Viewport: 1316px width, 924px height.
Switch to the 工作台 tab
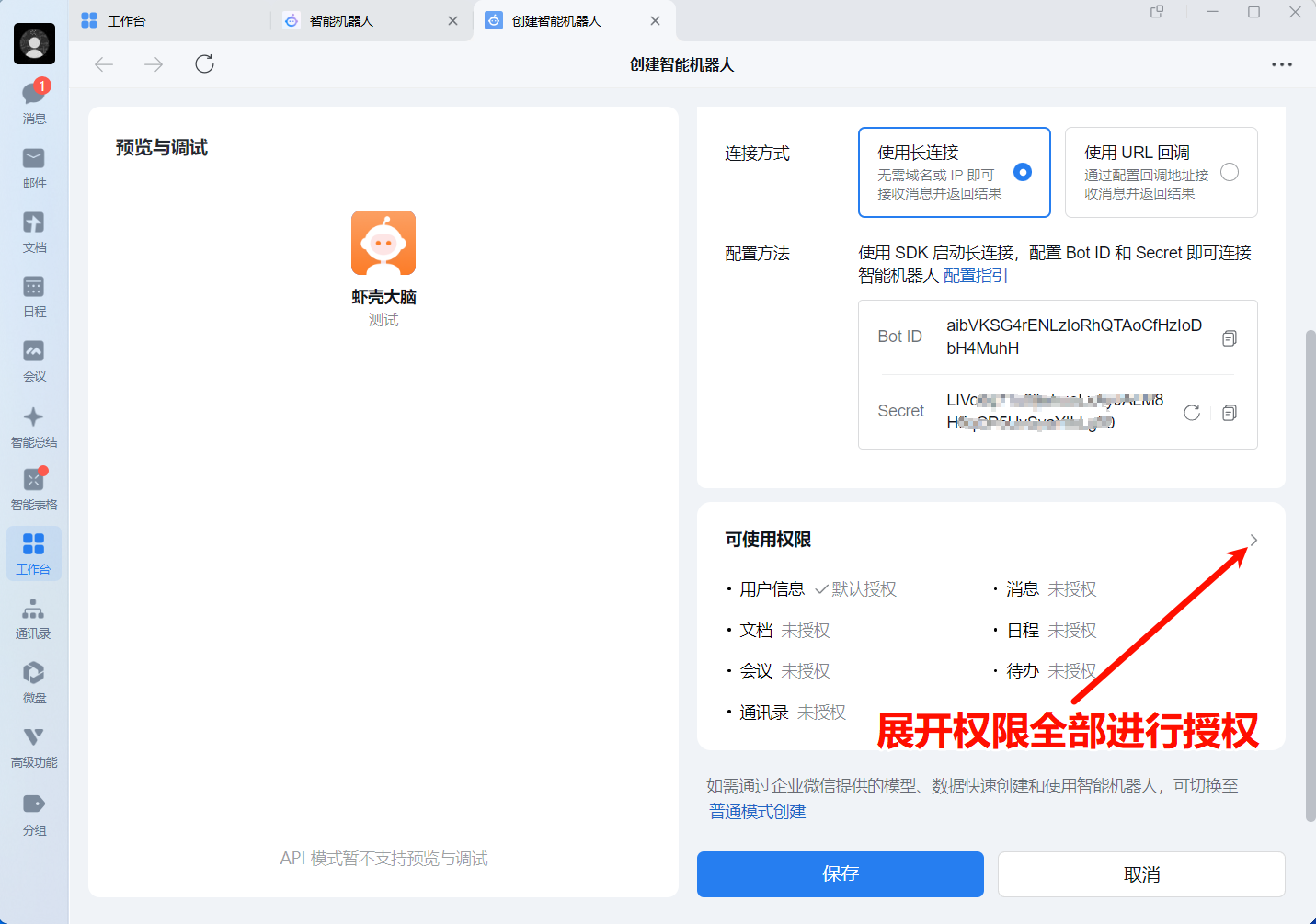point(127,21)
